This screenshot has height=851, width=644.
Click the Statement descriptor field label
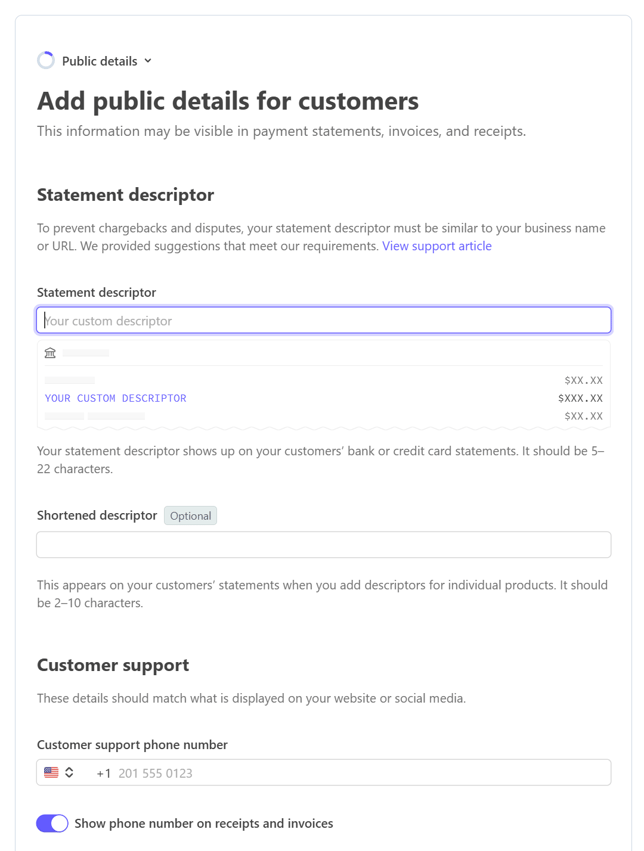point(97,293)
